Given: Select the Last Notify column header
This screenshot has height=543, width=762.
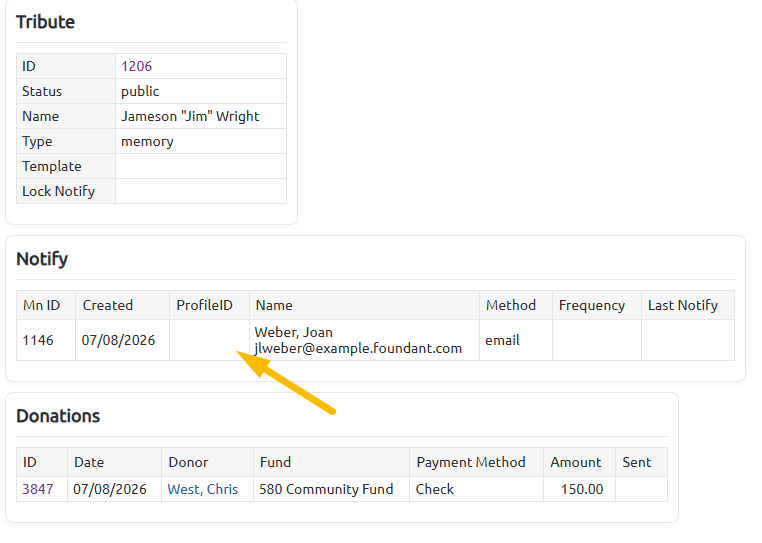Looking at the screenshot, I should (x=688, y=305).
